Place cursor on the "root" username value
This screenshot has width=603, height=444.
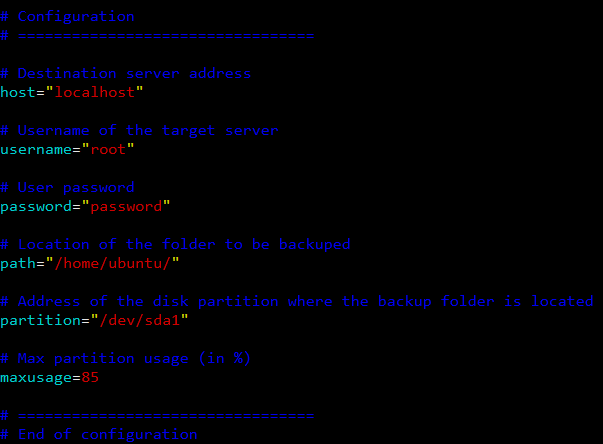[x=108, y=149]
